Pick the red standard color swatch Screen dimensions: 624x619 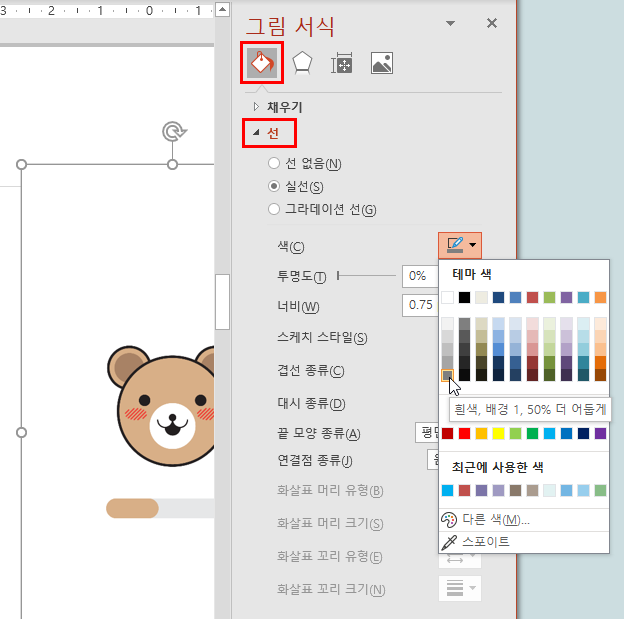click(x=464, y=433)
